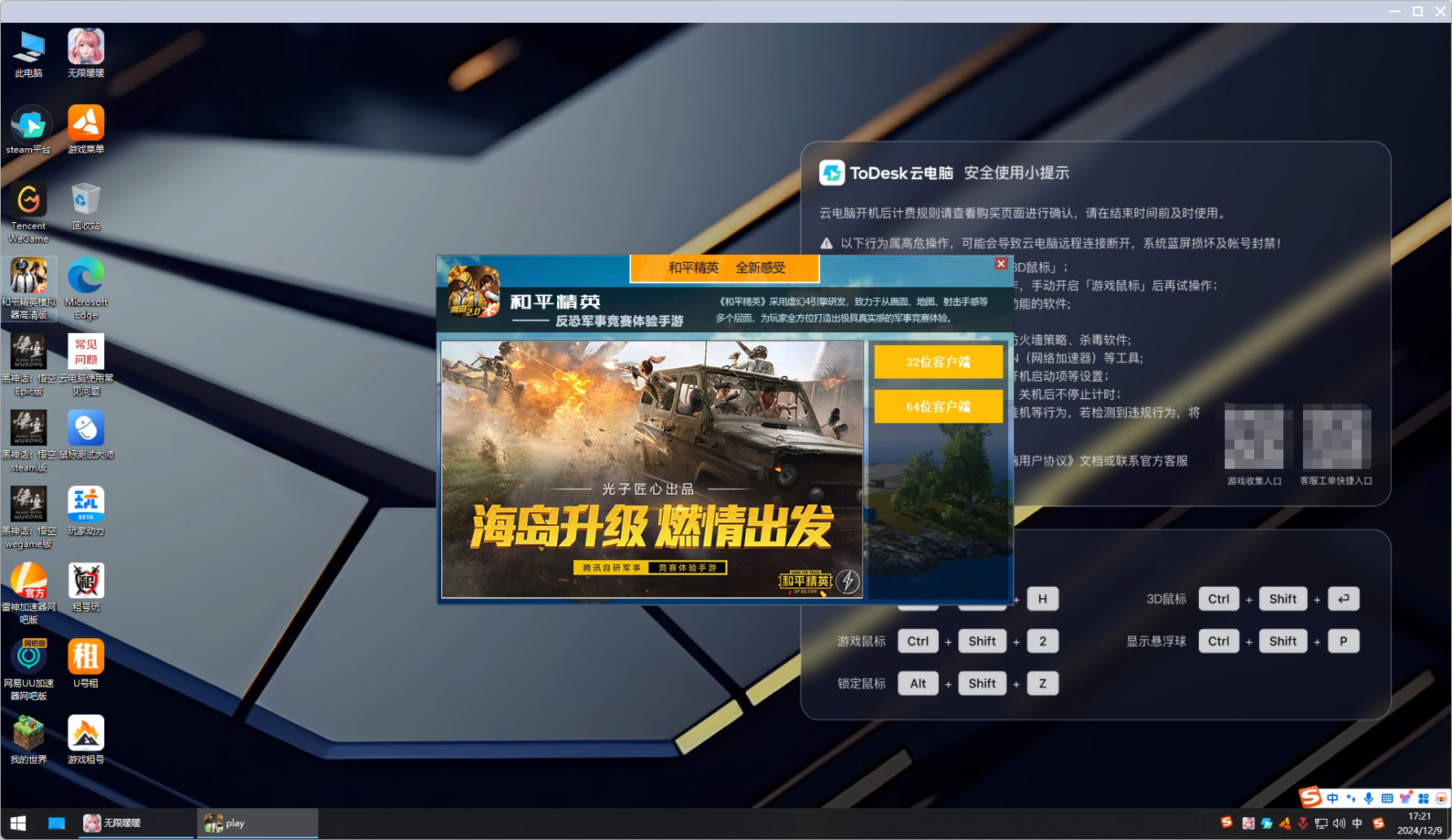Screen dimensions: 1452x840
Task: Open the Windows Start menu
Action: pos(18,823)
